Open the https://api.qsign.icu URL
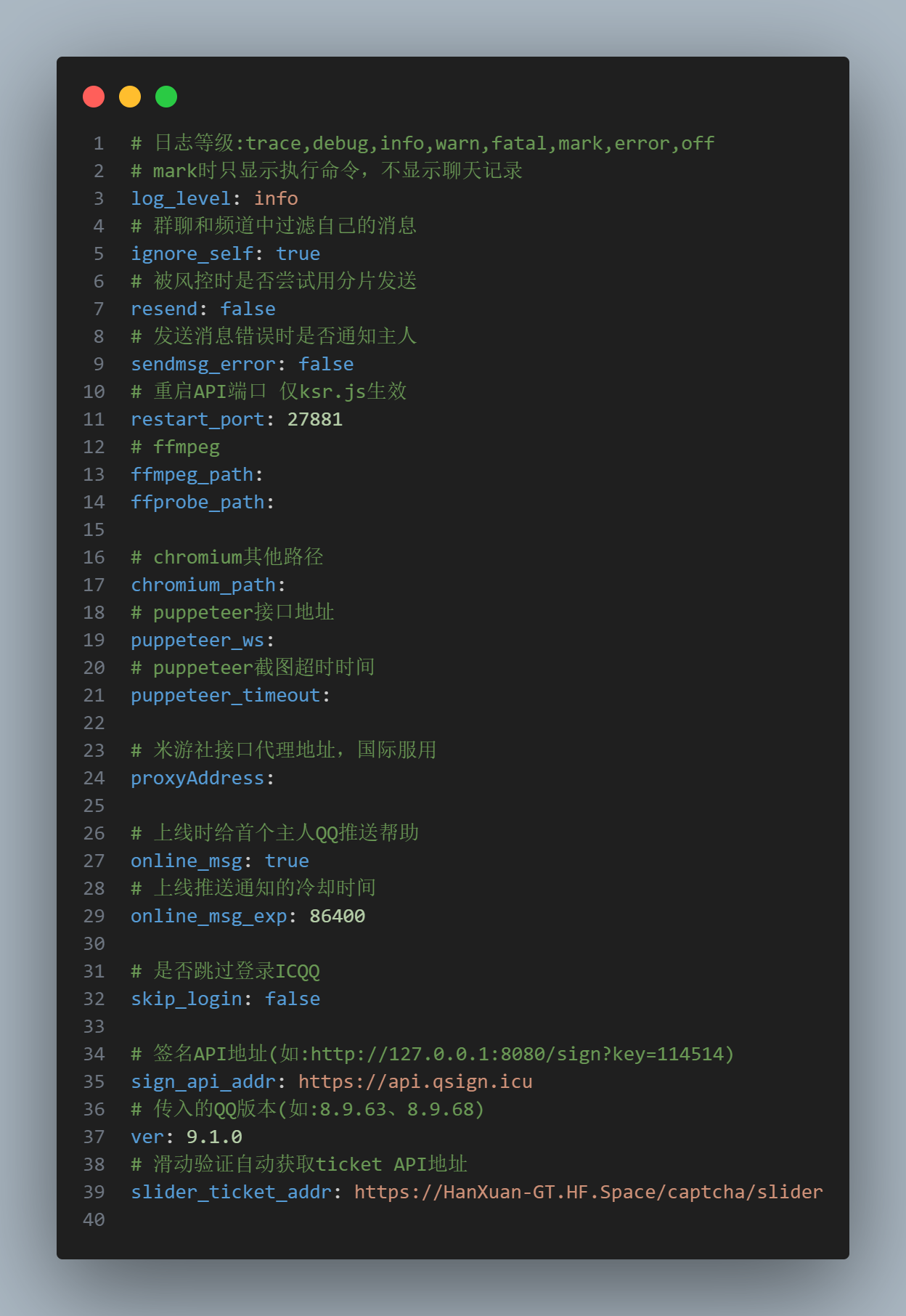Viewport: 906px width, 1316px height. tap(415, 1081)
